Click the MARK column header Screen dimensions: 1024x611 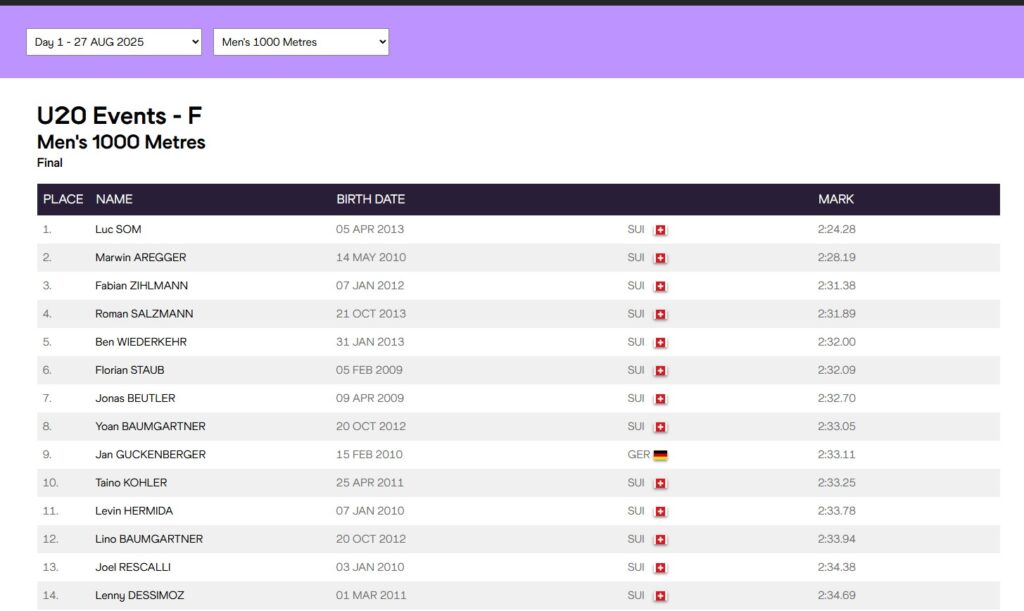(x=836, y=199)
